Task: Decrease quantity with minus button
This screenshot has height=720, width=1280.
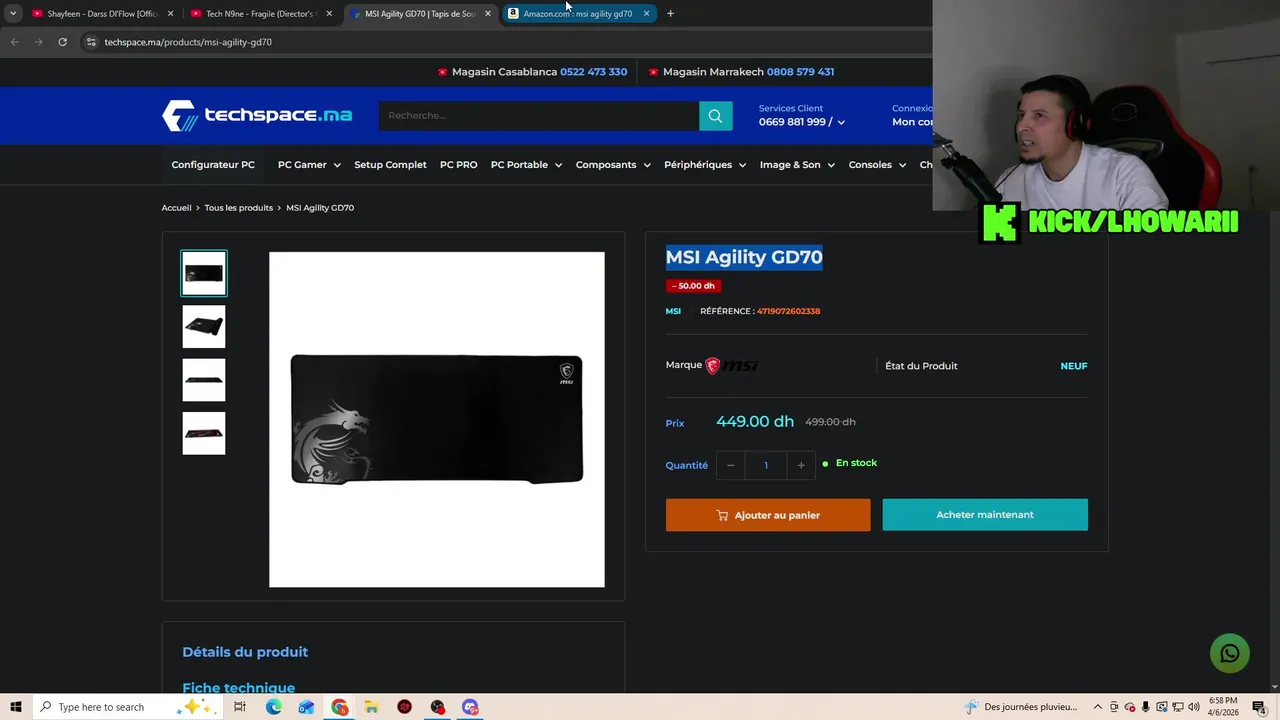Action: [x=730, y=465]
